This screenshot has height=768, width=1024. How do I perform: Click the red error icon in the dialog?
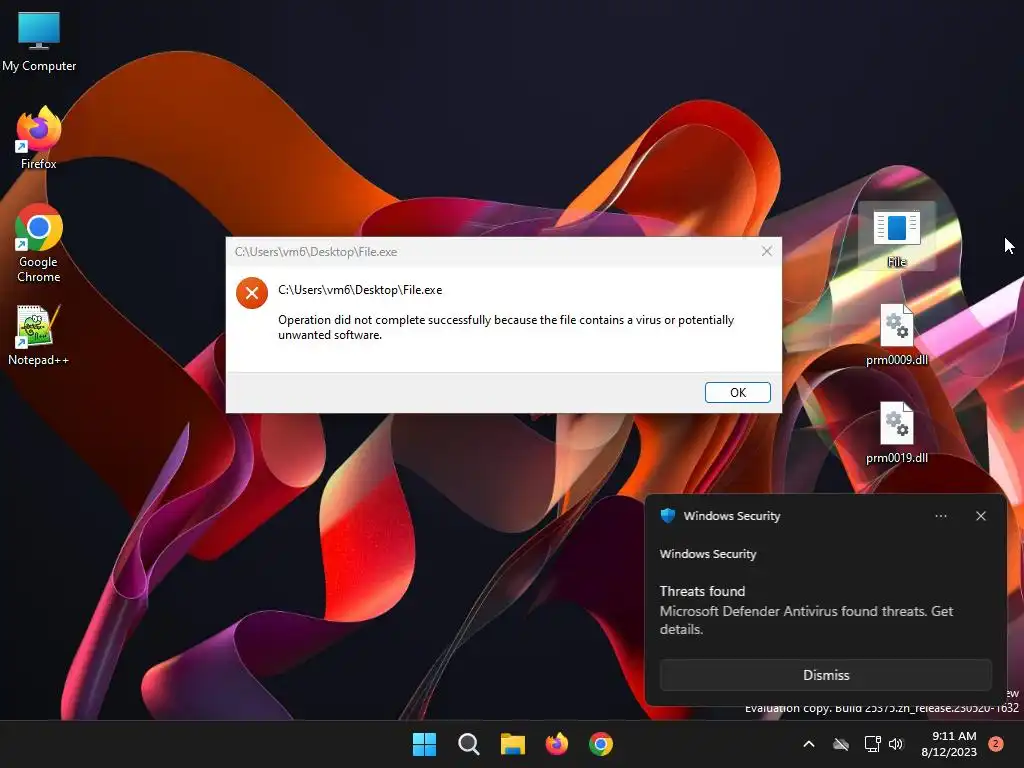click(x=252, y=293)
